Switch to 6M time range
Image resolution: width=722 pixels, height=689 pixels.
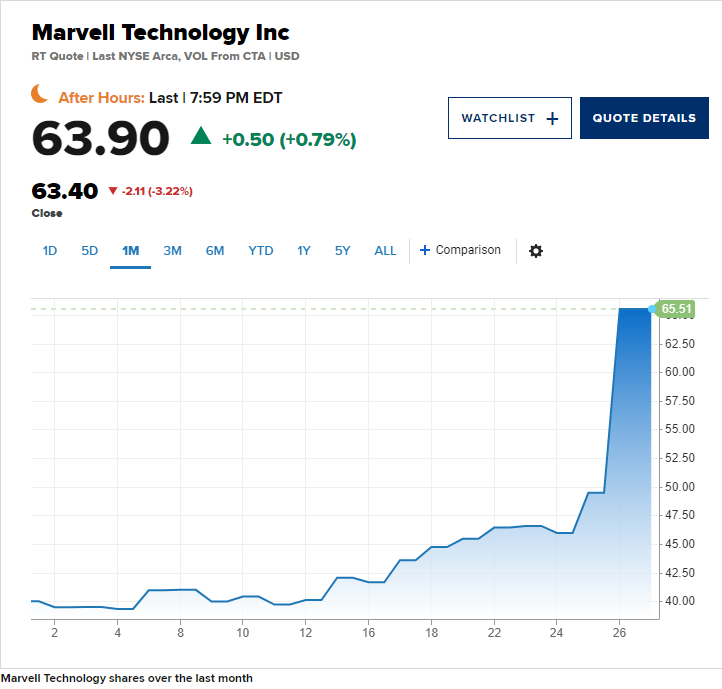point(215,251)
